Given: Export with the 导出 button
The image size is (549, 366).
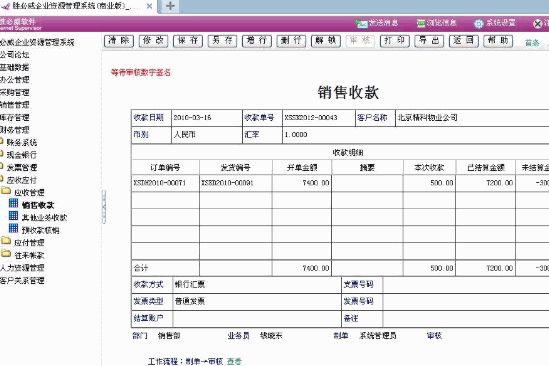Looking at the screenshot, I should pos(429,41).
